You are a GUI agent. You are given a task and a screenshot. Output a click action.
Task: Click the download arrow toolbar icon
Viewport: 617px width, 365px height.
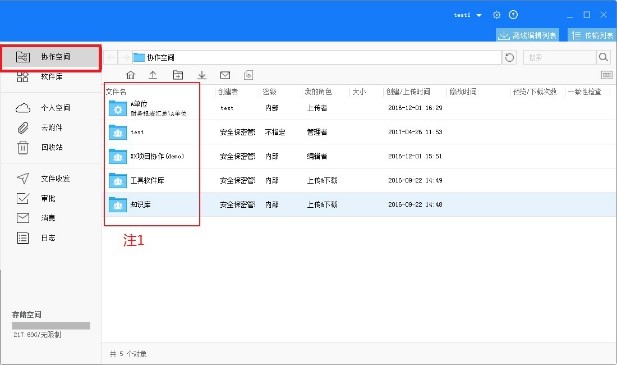tap(202, 75)
